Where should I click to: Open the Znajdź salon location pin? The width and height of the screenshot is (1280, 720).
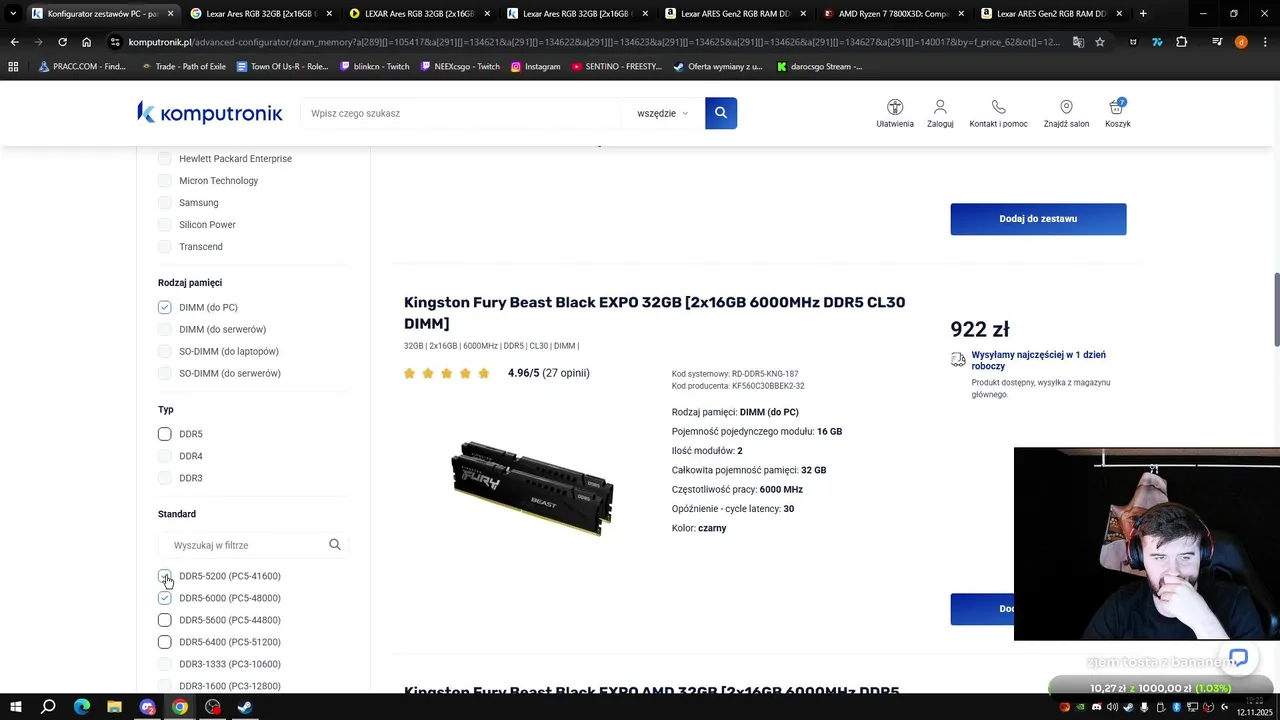click(1066, 107)
